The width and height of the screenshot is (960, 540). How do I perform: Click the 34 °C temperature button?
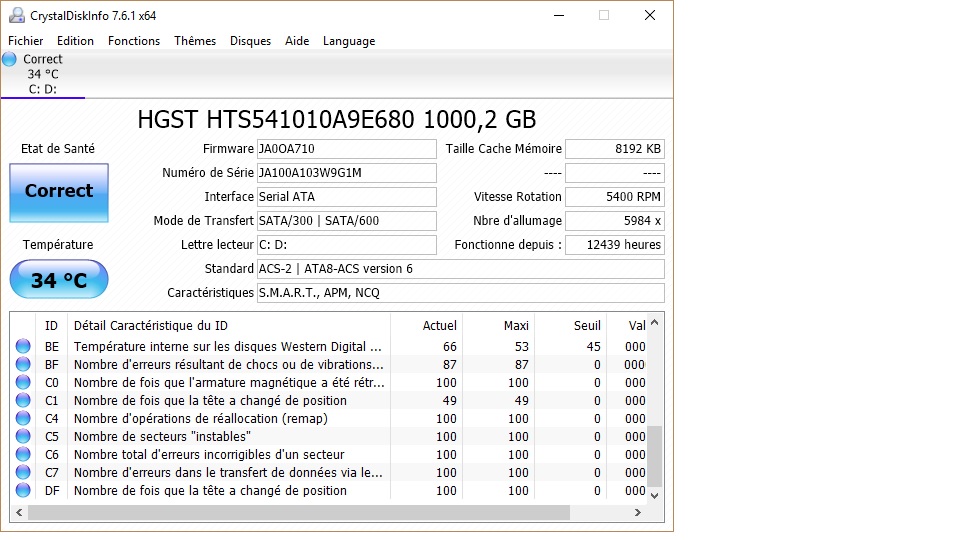59,280
